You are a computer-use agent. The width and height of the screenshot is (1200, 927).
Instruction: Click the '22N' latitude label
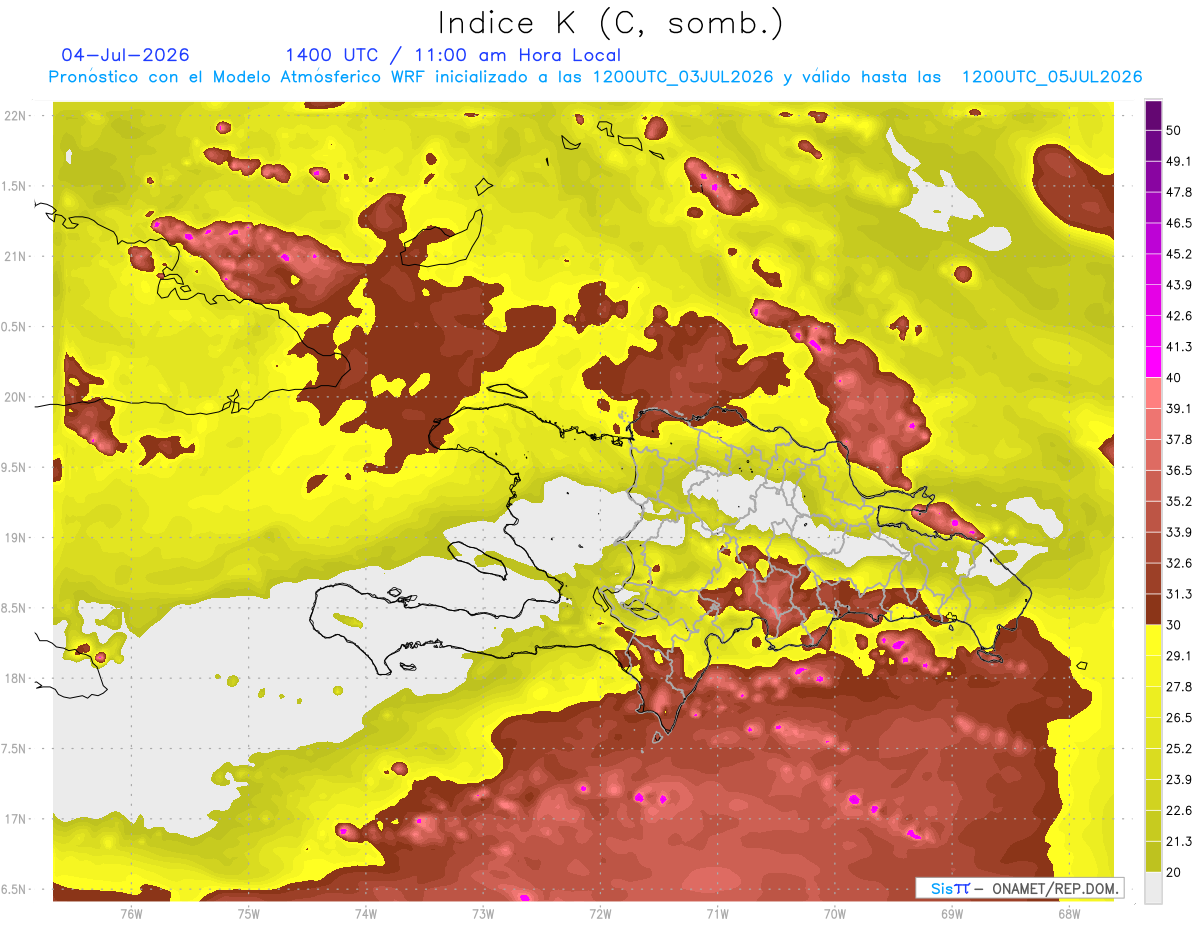click(x=15, y=115)
